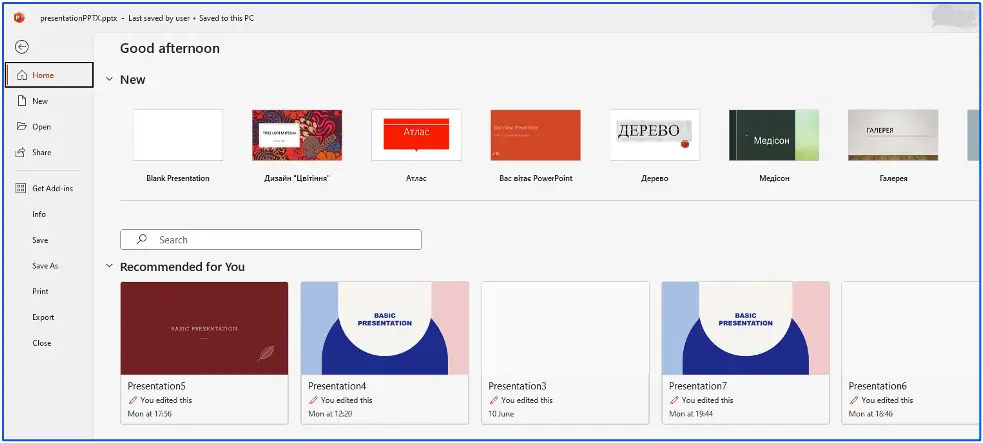Click the New document icon
The height and width of the screenshot is (443, 983).
(21, 101)
